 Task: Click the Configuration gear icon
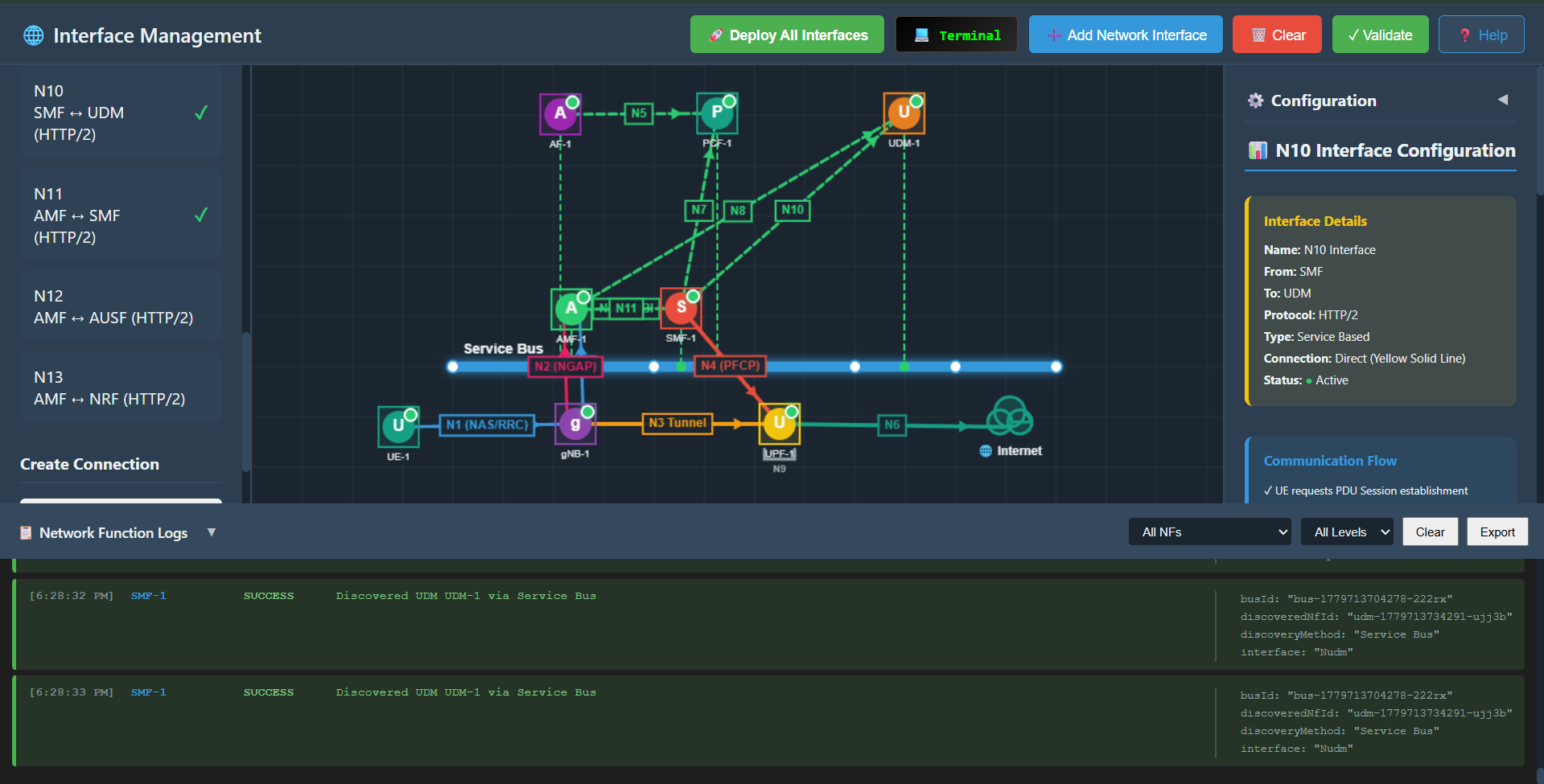(x=1255, y=101)
